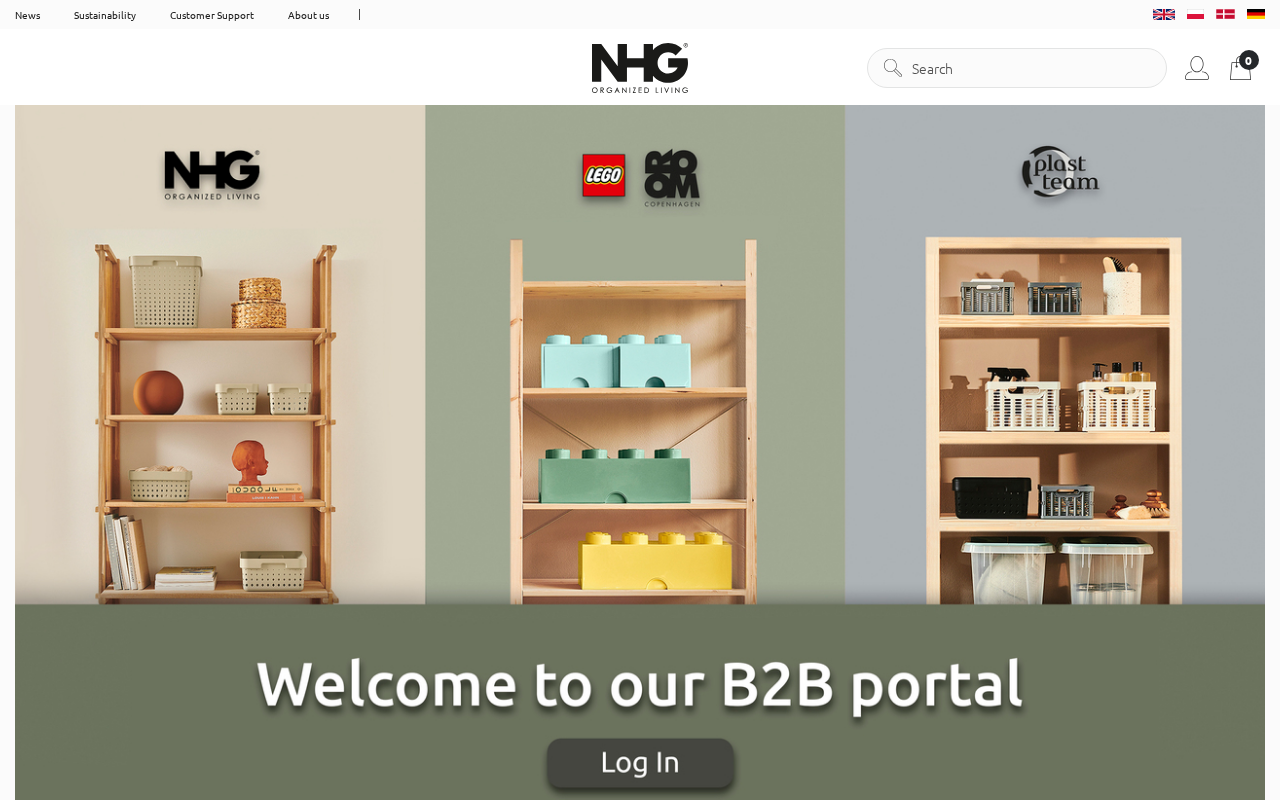Focus the Search input field

point(1017,68)
